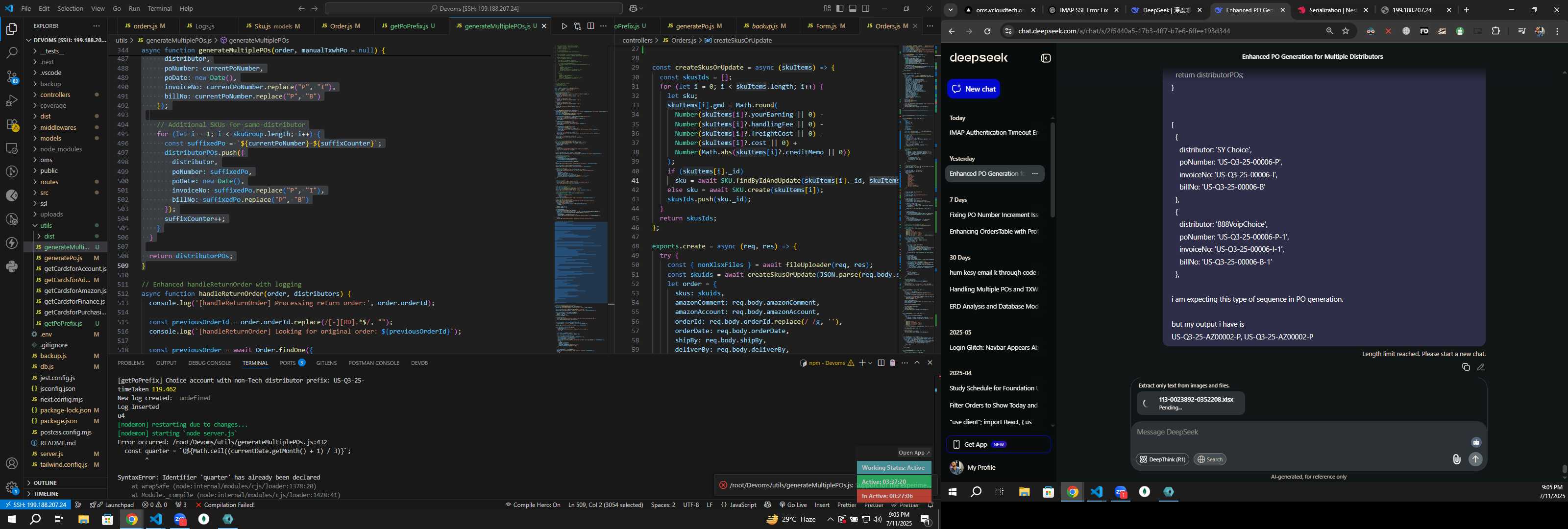Image resolution: width=1568 pixels, height=529 pixels.
Task: Toggle Go Live server
Action: click(793, 505)
